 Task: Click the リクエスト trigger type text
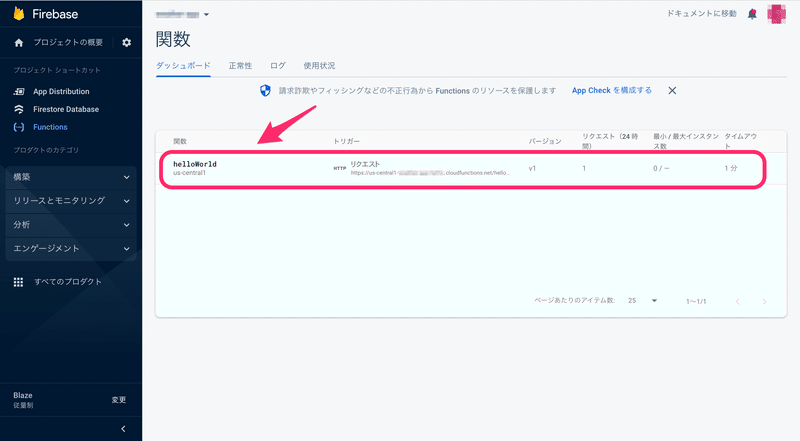365,164
